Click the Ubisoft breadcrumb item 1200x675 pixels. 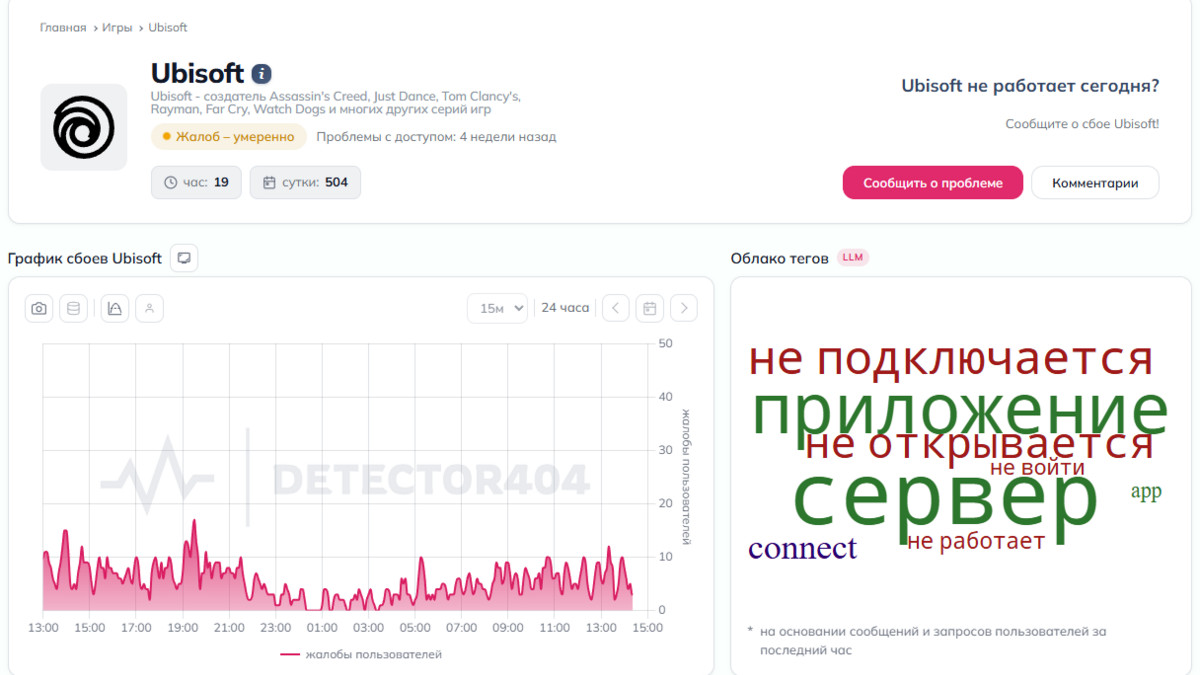pos(168,28)
